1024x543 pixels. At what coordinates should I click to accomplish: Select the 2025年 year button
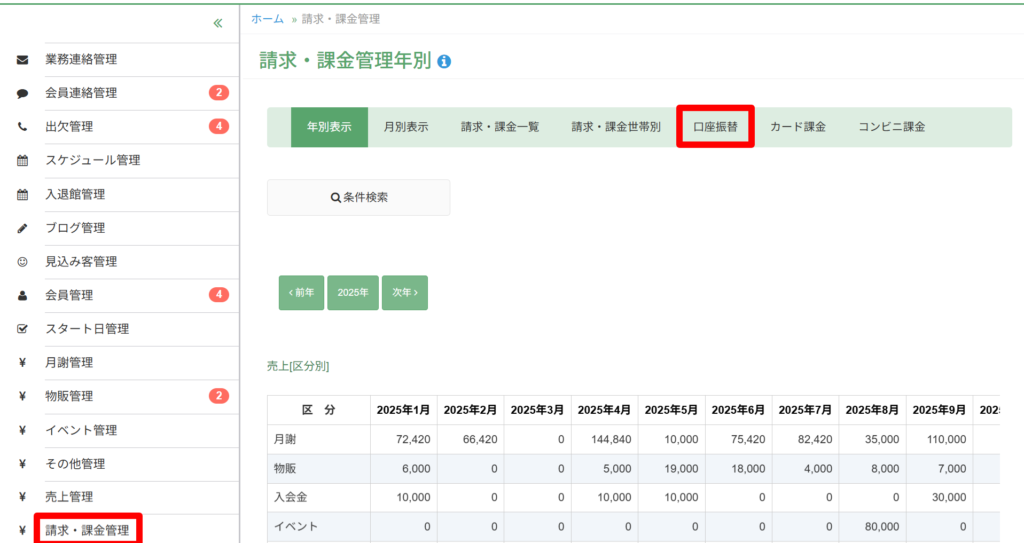pos(352,293)
